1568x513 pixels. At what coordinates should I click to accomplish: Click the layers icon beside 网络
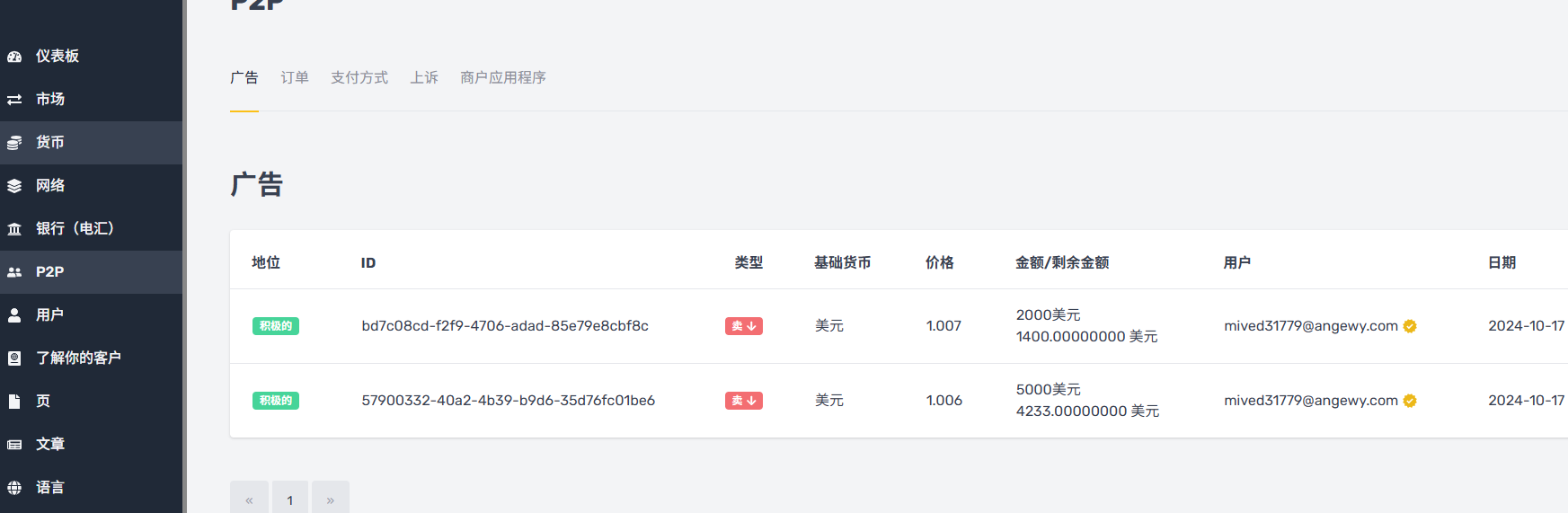(14, 186)
